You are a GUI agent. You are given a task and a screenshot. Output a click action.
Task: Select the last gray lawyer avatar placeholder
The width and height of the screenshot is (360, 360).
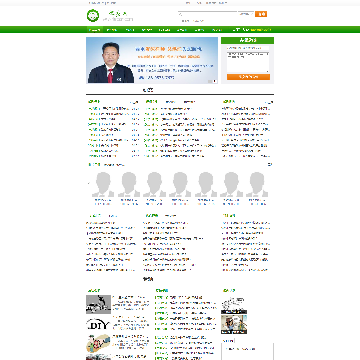(x=257, y=184)
